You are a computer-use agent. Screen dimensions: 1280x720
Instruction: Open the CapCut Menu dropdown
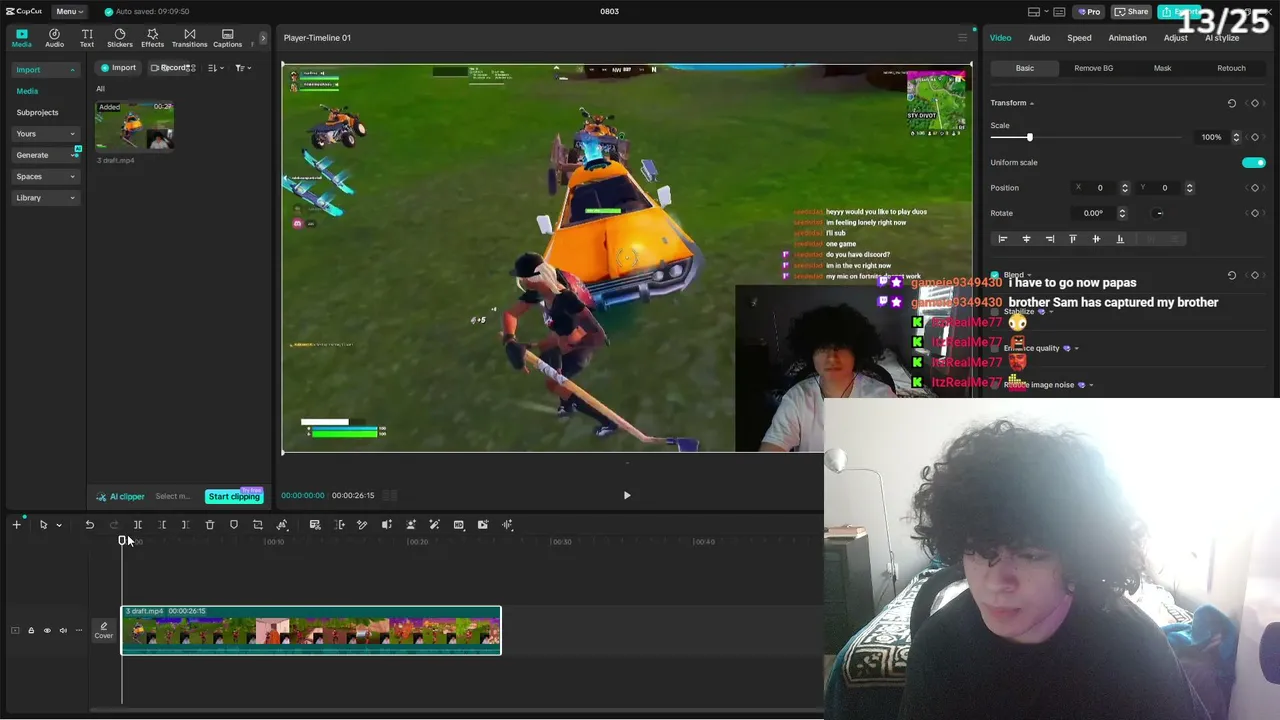69,11
